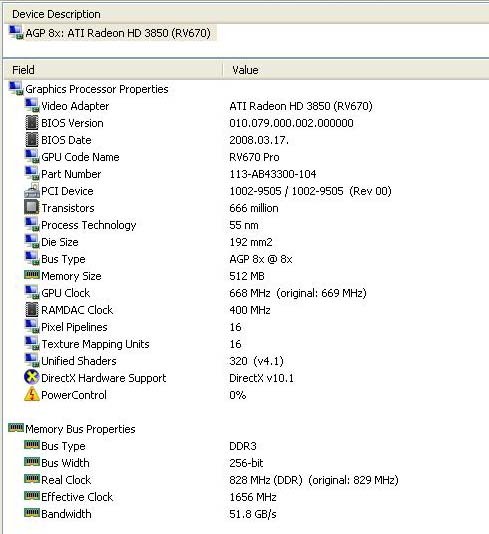Select the Graphics Processor Properties heading
Screen dimensions: 489x534
pyautogui.click(x=97, y=89)
